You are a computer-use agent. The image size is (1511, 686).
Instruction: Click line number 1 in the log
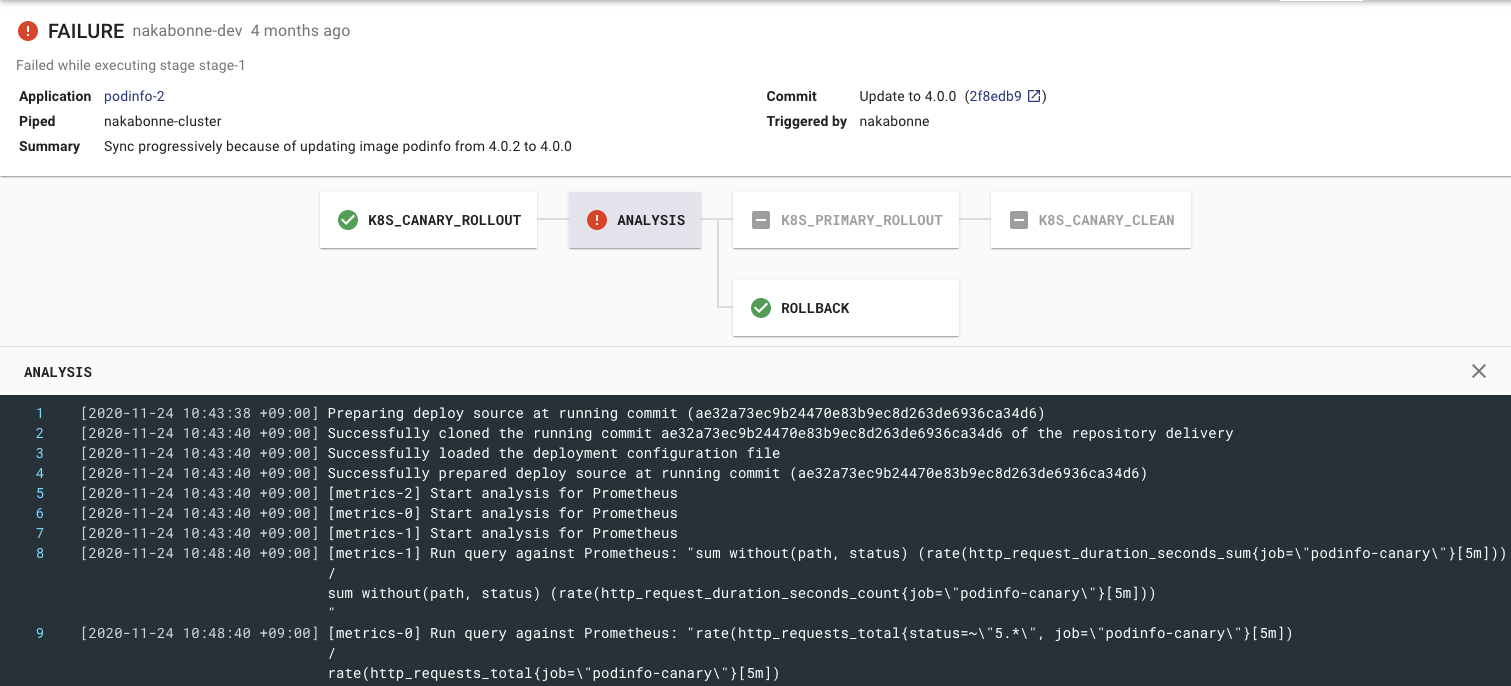[x=40, y=413]
